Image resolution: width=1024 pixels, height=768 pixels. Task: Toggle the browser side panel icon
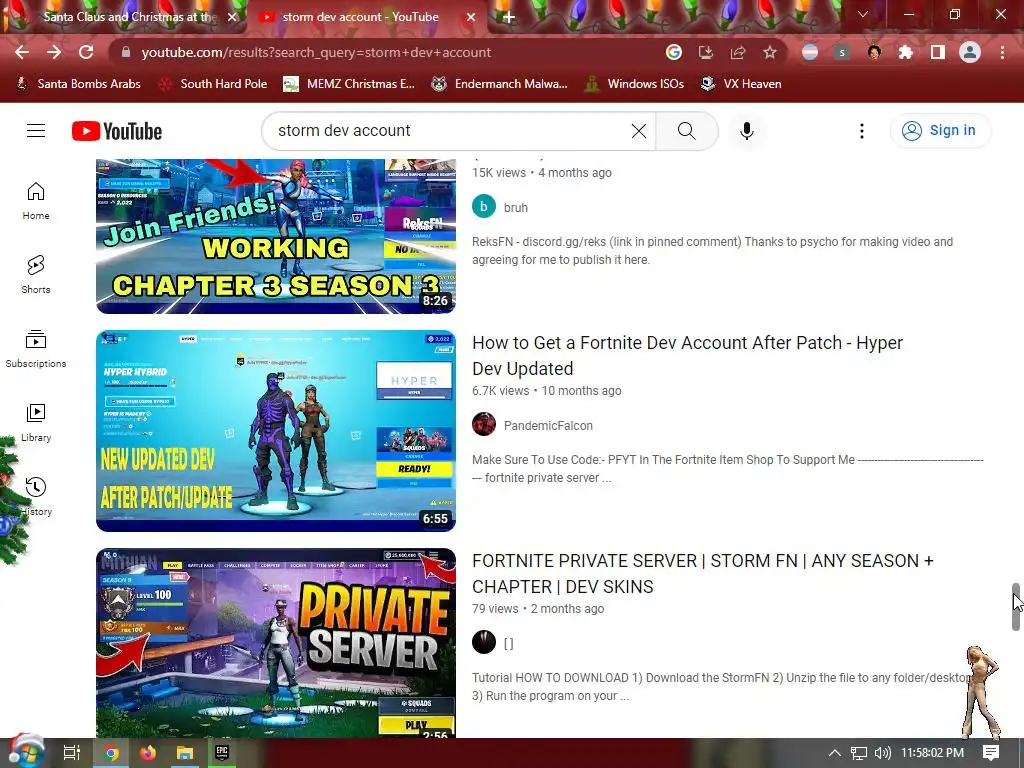pos(938,52)
